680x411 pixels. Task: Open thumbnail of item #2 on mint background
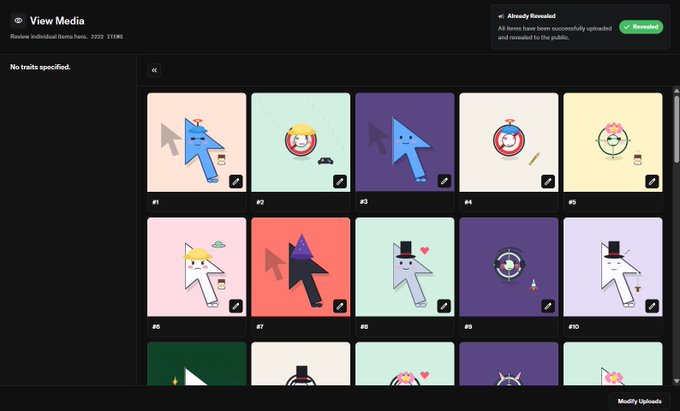tap(301, 142)
